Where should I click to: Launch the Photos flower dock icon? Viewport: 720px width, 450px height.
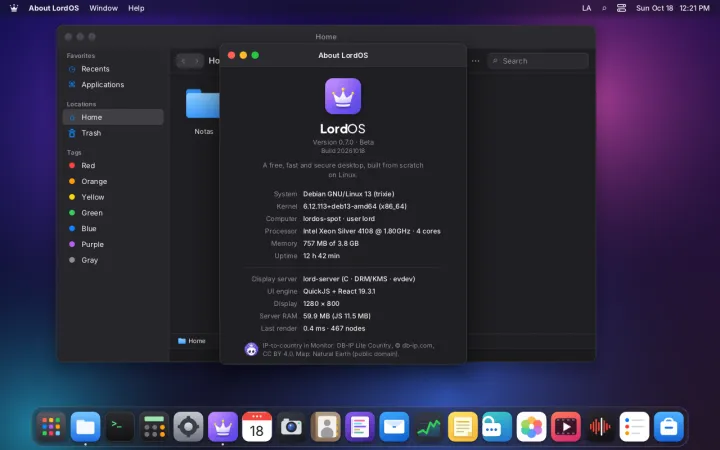[x=531, y=427]
